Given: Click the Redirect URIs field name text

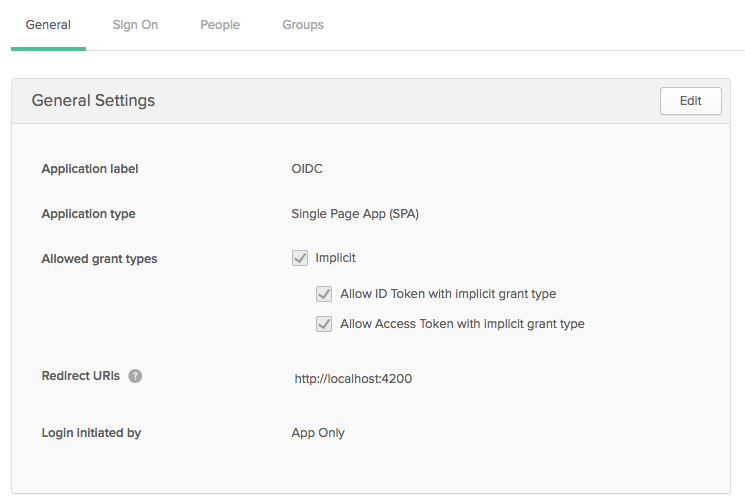Looking at the screenshot, I should coord(80,376).
